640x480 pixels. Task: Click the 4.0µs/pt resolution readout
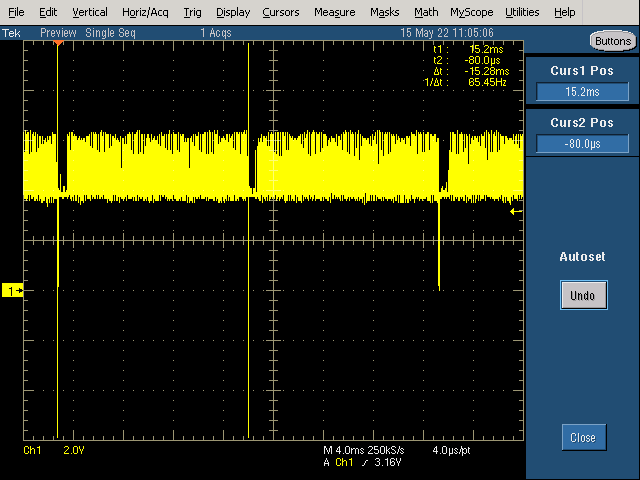tap(451, 450)
